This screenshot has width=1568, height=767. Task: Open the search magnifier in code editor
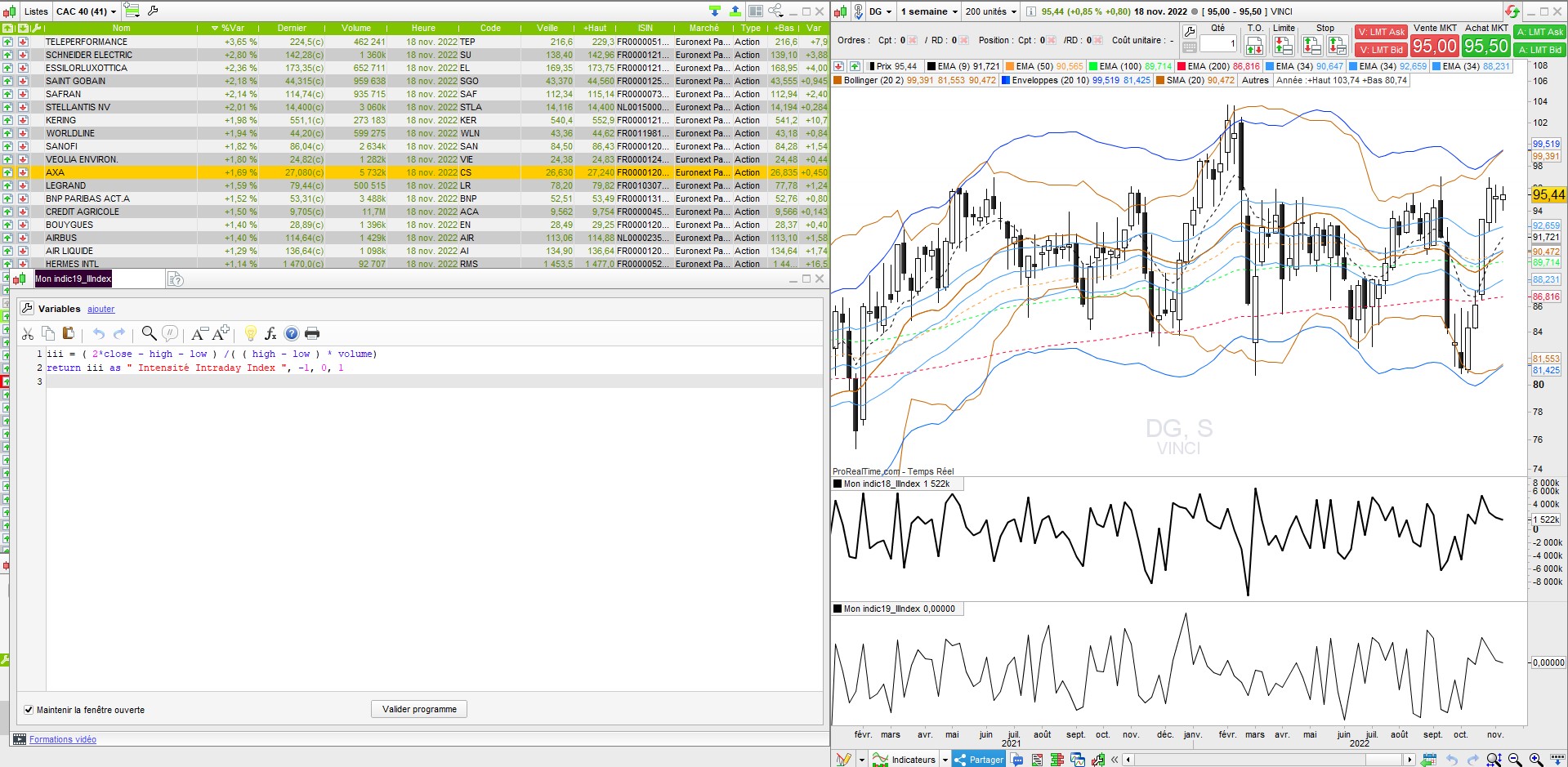point(149,333)
